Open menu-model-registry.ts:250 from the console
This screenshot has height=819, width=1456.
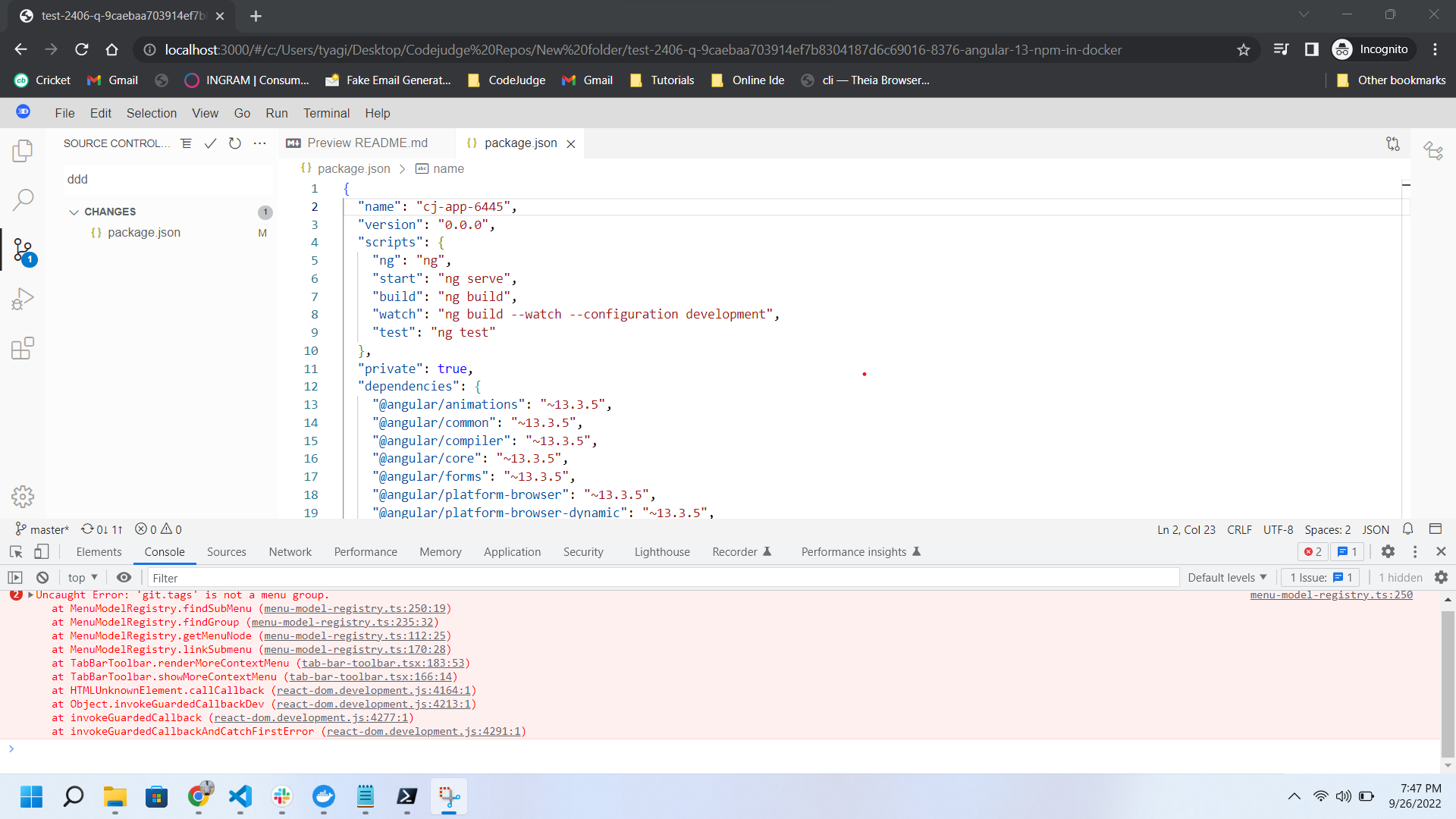(x=1332, y=595)
